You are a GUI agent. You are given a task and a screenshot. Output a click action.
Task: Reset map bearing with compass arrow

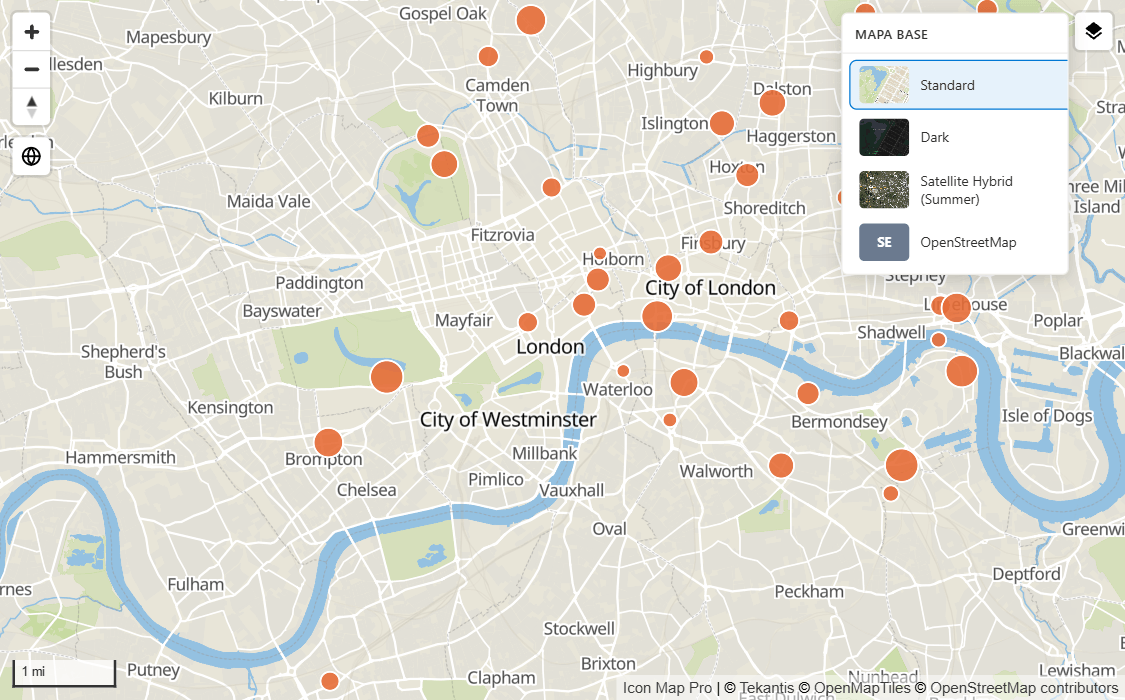pos(32,107)
